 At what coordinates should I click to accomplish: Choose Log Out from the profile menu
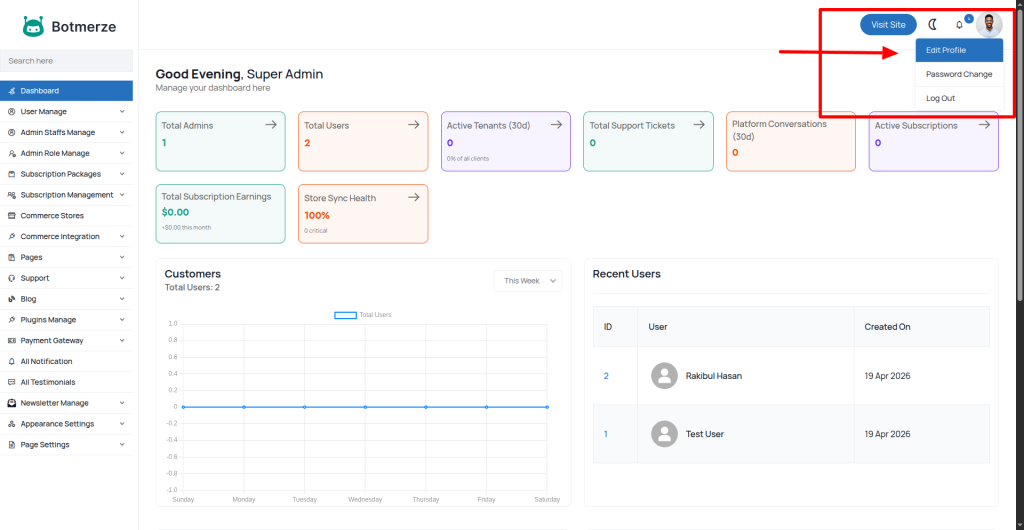tap(940, 98)
